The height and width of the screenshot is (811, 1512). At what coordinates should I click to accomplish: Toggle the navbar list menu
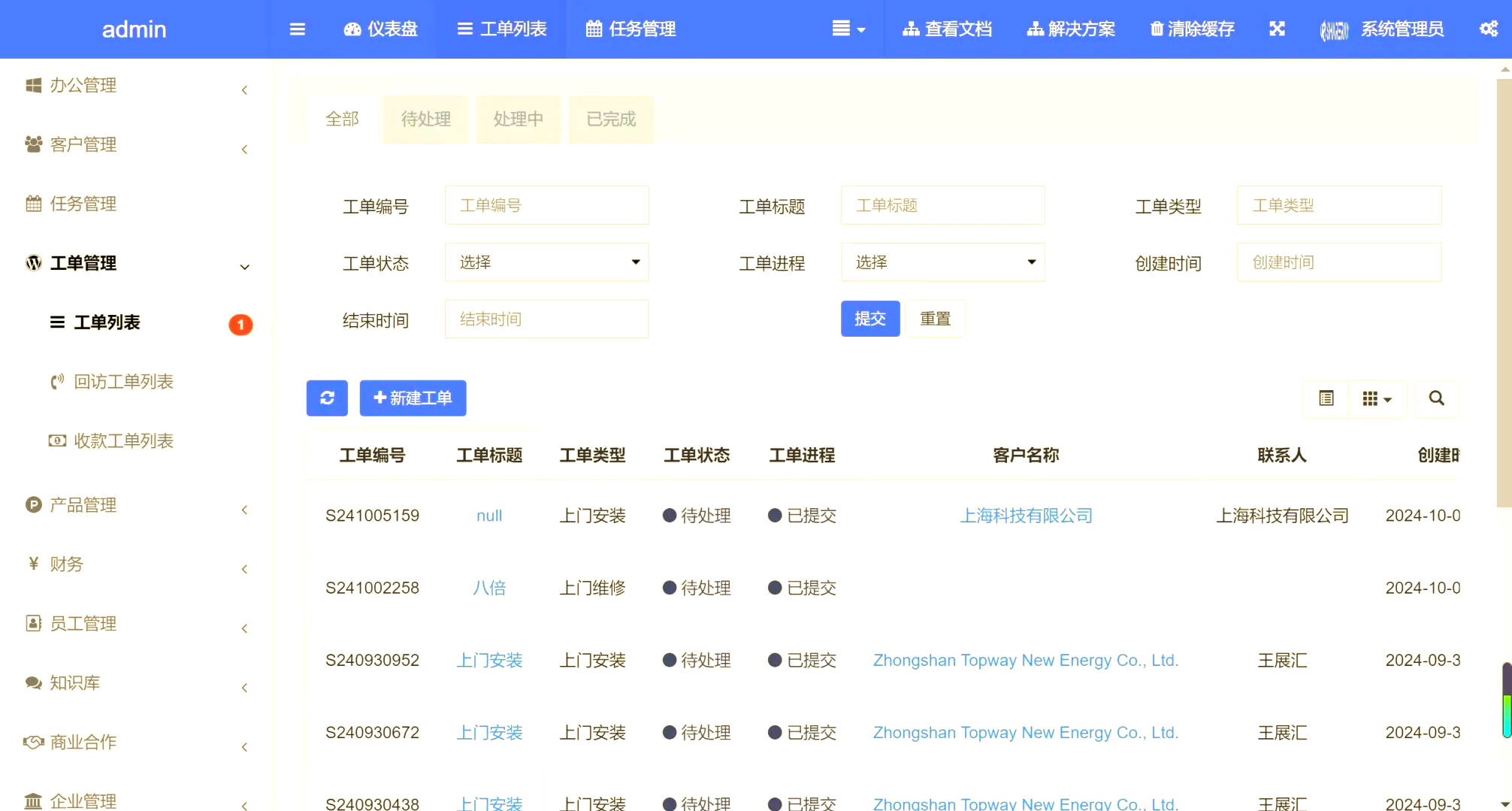click(x=849, y=29)
